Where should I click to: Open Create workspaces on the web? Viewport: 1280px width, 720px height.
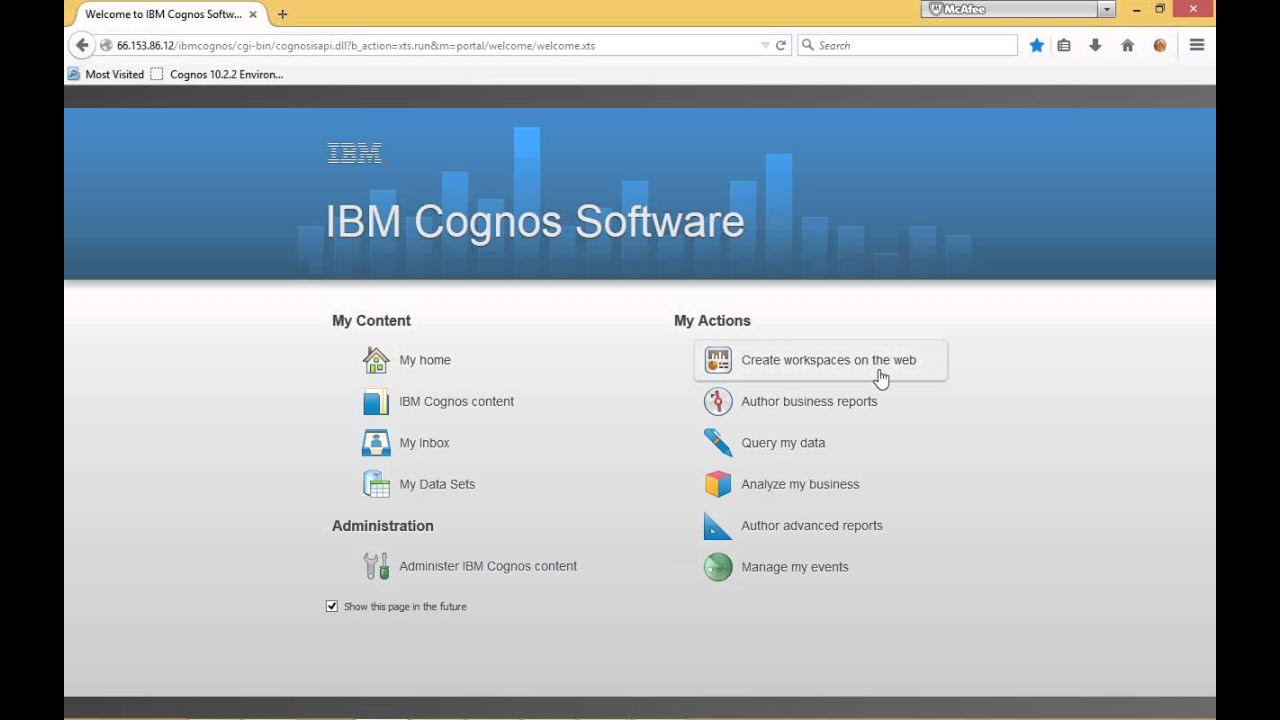[828, 360]
